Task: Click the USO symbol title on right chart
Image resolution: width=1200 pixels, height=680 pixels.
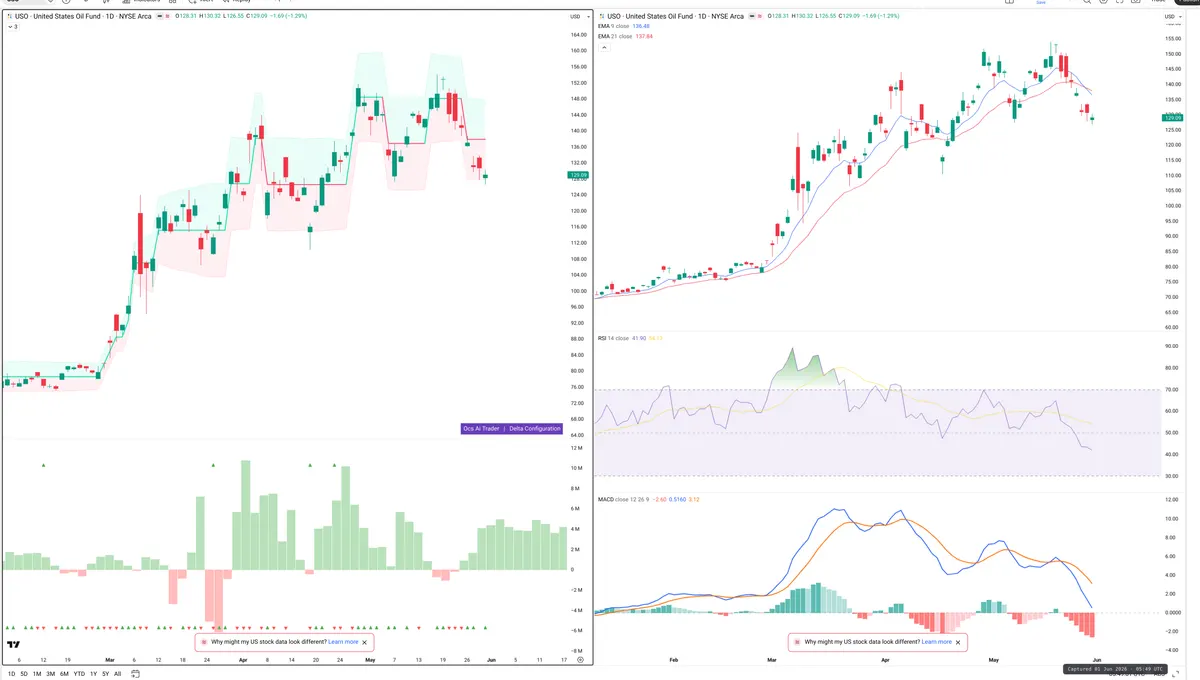Action: (675, 16)
